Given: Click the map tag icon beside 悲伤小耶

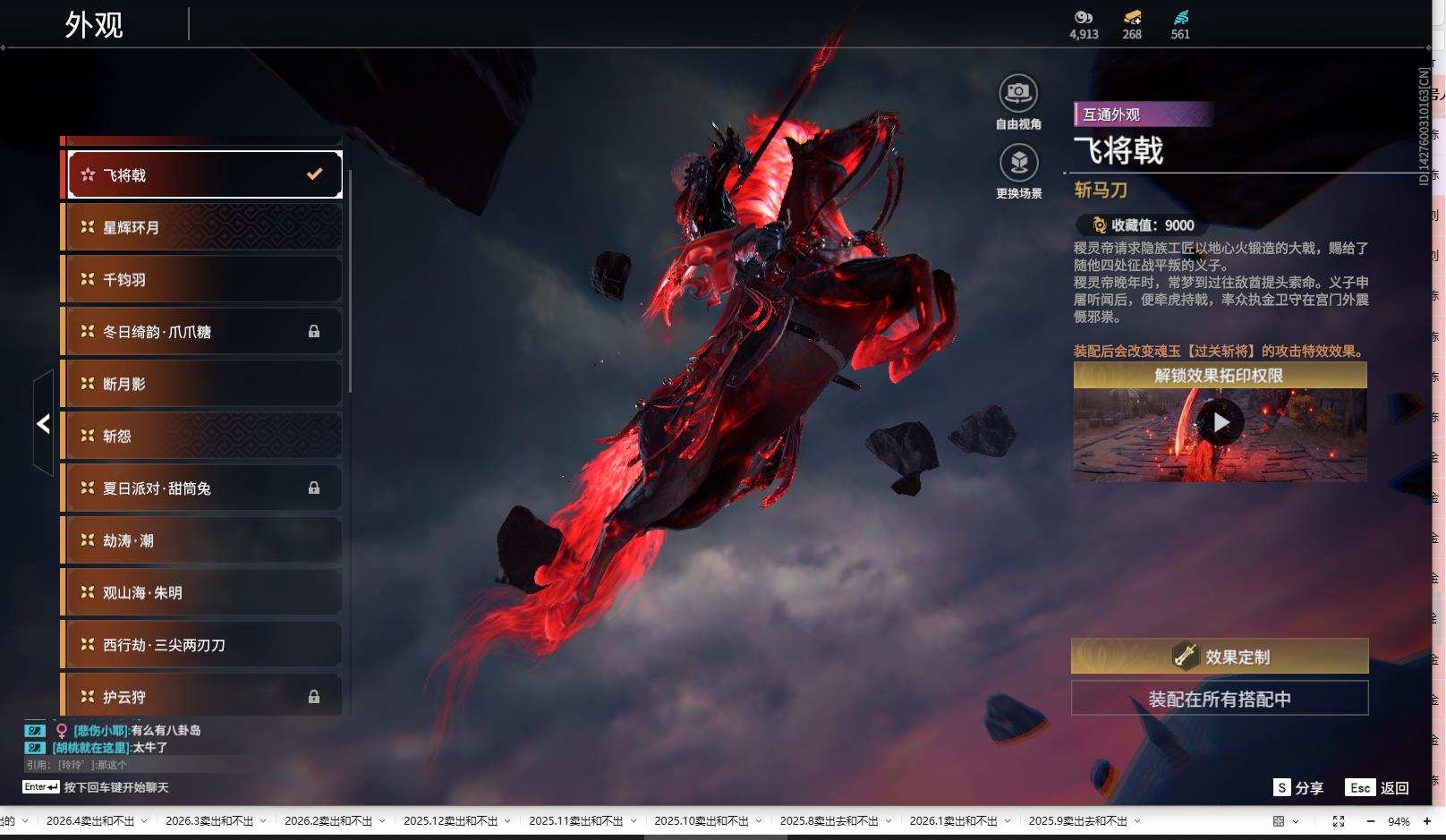Looking at the screenshot, I should pyautogui.click(x=35, y=730).
